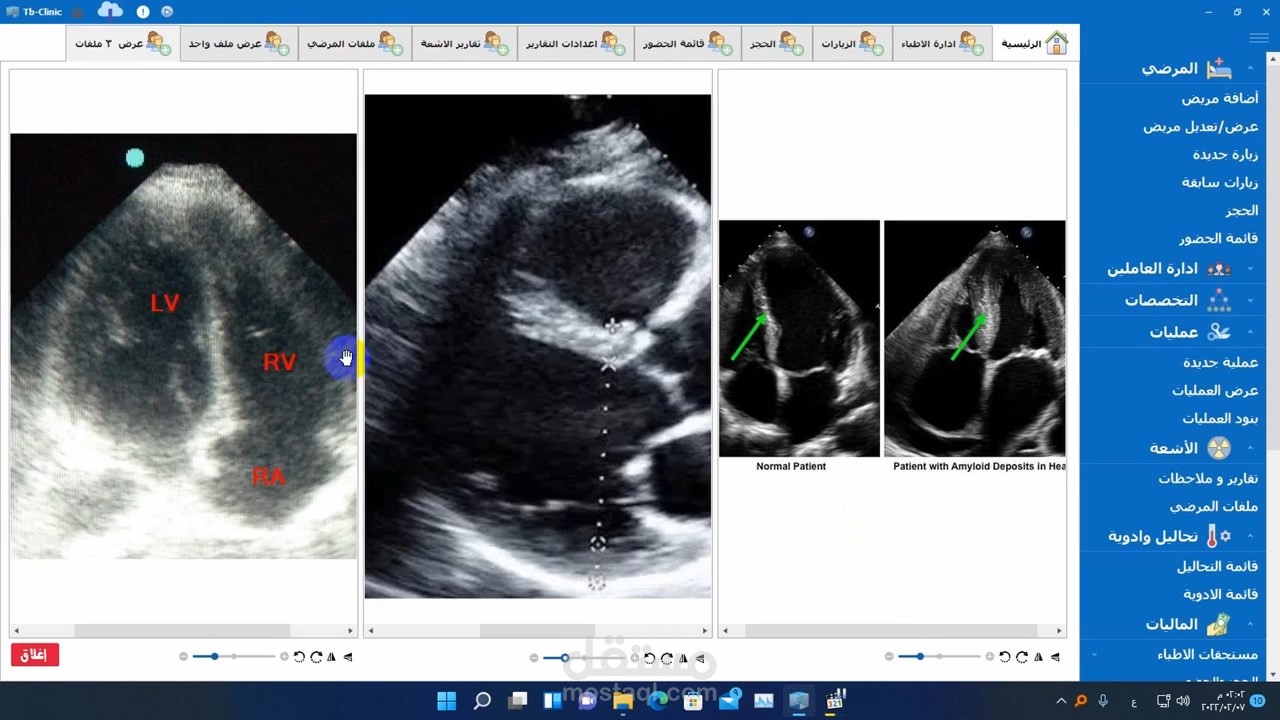Switch to الحجز tab

[x=778, y=44]
